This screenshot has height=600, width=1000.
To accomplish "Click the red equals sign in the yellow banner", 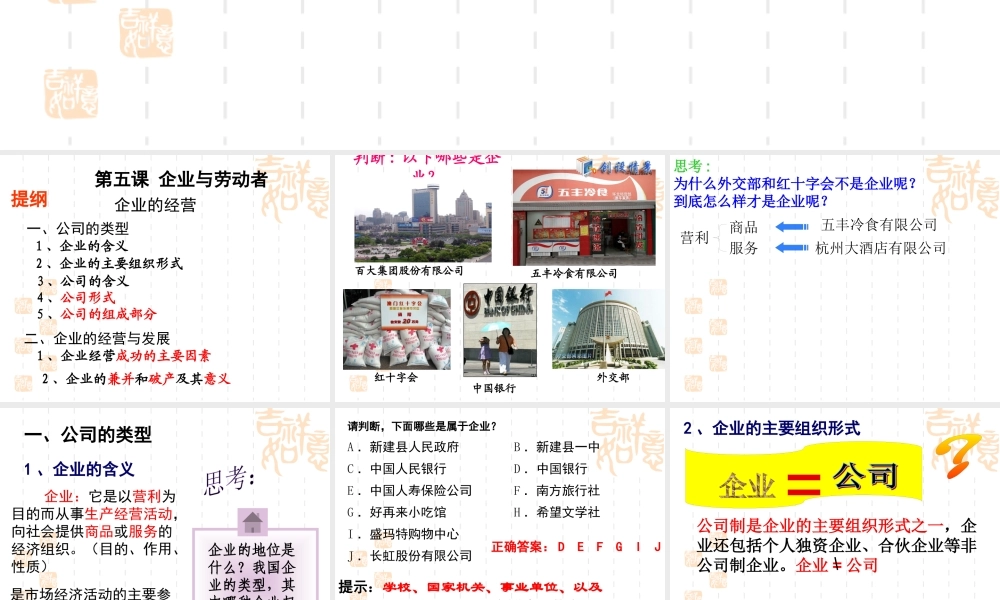I will tap(804, 483).
